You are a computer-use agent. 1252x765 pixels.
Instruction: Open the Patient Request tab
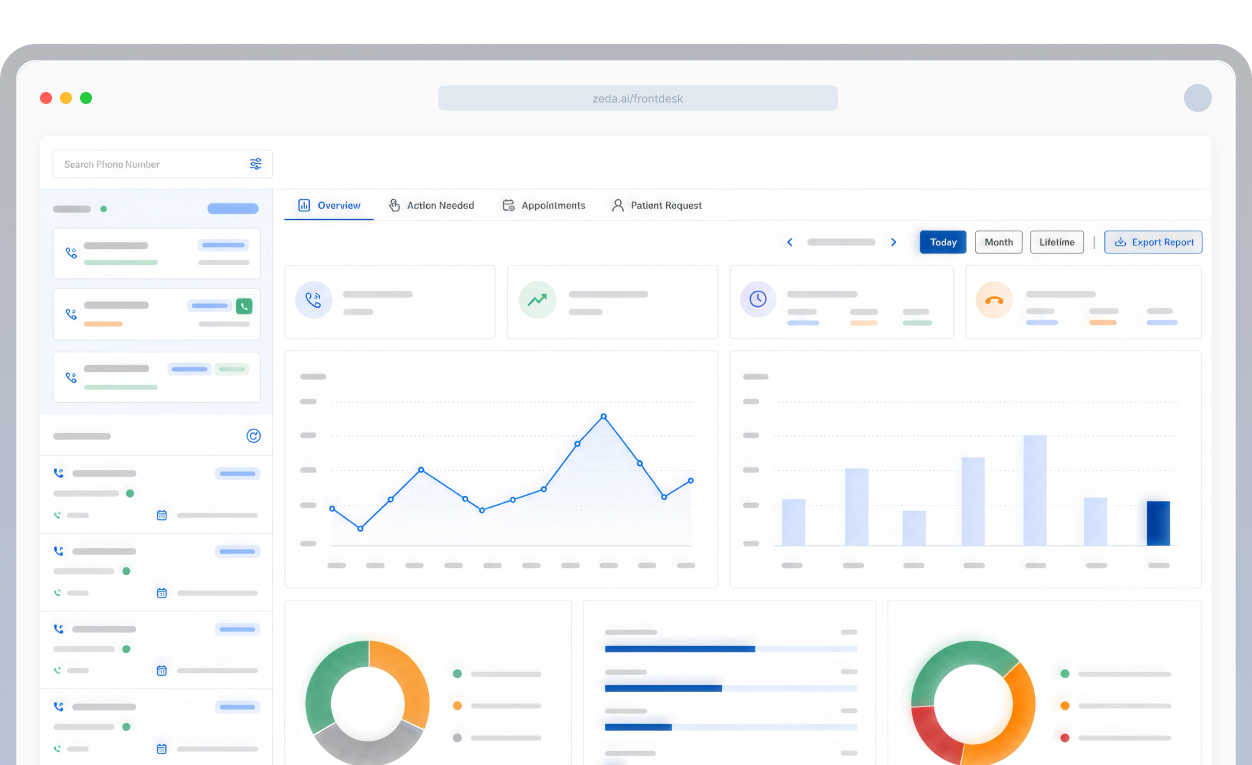coord(656,205)
